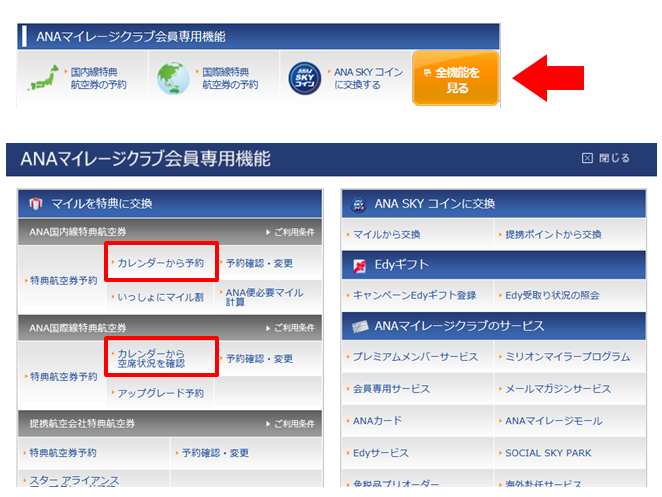The image size is (662, 497).
Task: Open 国内線特典航空券の予約 link
Action: coord(98,79)
